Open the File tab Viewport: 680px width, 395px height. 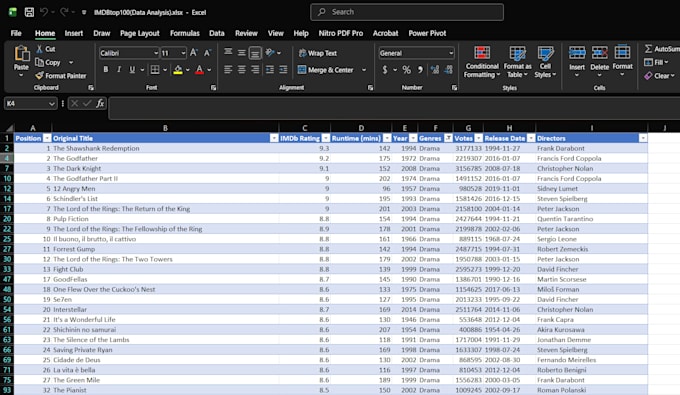(x=16, y=33)
